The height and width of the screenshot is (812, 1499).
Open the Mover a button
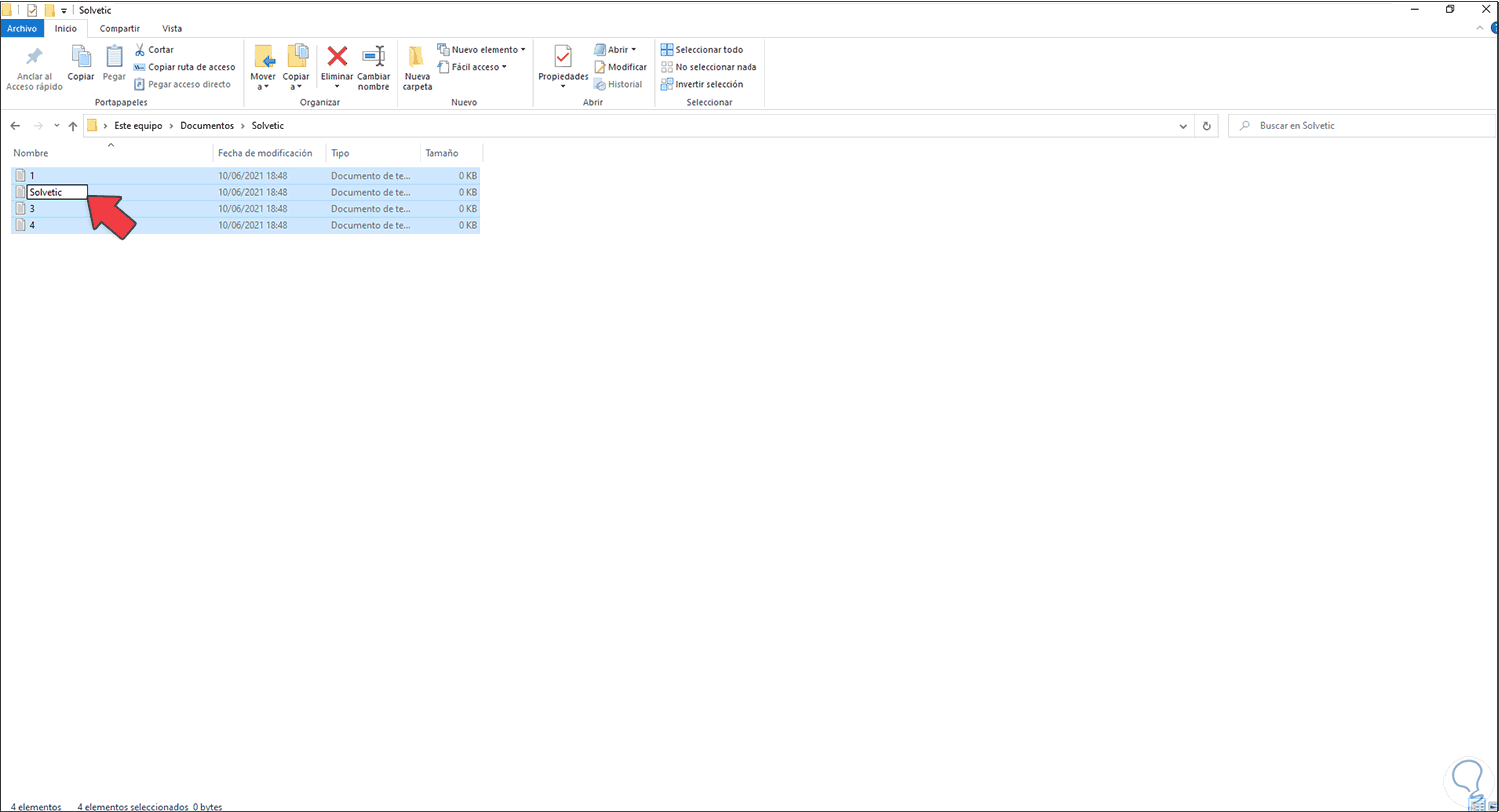pos(263,68)
